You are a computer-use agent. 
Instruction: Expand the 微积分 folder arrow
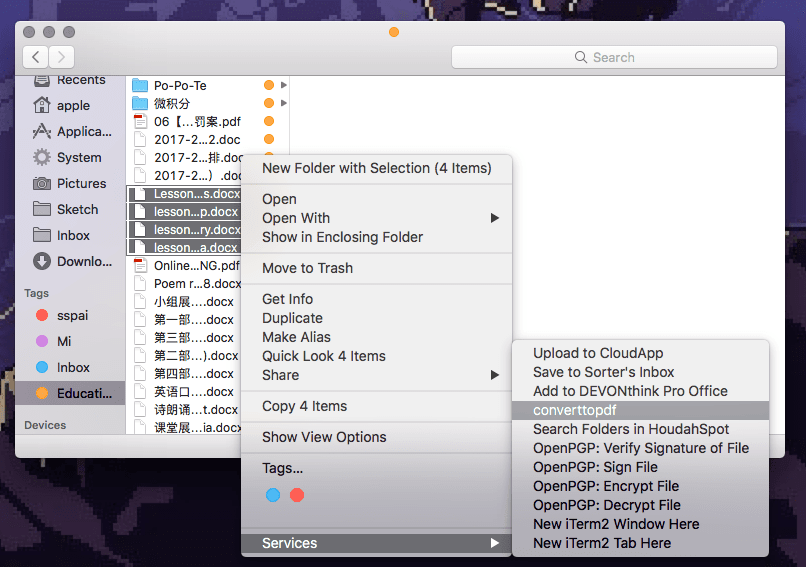(284, 103)
